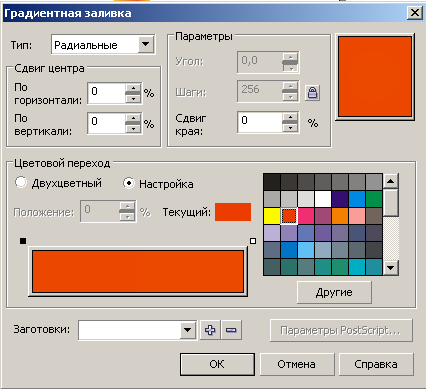Remove a preset with the minus icon
Viewport: 426px width, 389px height.
231,330
